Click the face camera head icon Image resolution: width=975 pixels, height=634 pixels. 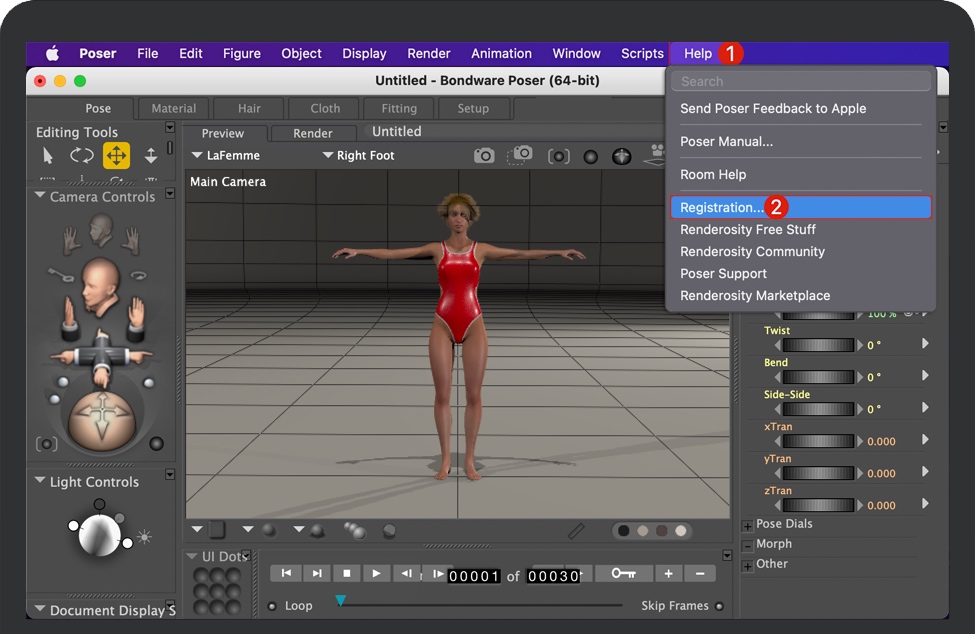click(x=100, y=286)
